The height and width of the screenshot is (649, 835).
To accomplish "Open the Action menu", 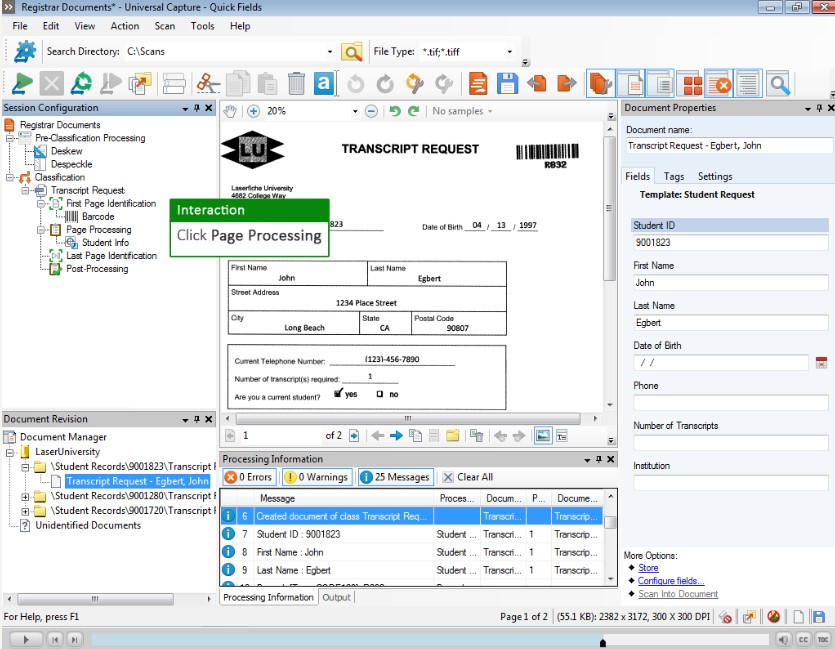I will 125,26.
